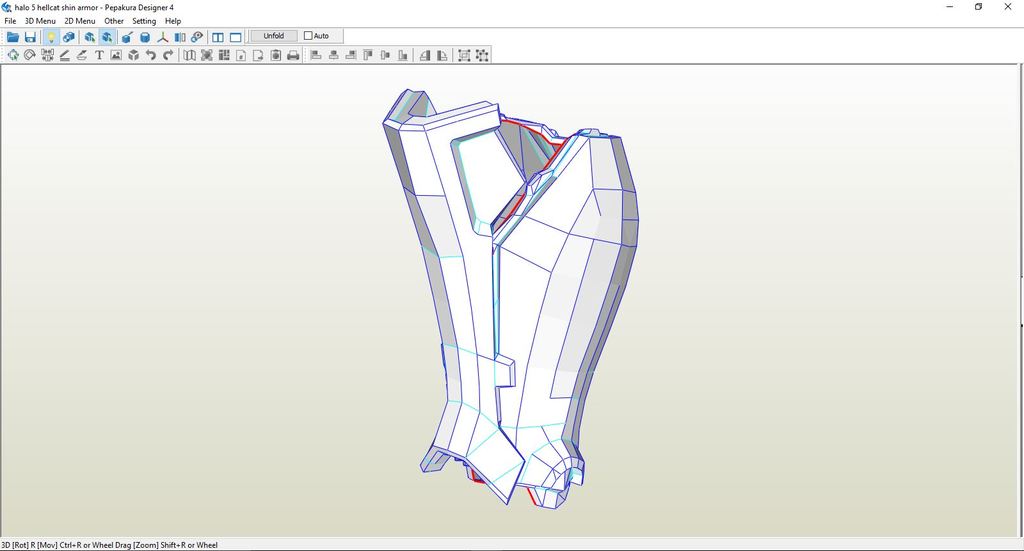Screen dimensions: 1024x551
Task: Minimize the Pepakura Designer window
Action: tap(950, 7)
